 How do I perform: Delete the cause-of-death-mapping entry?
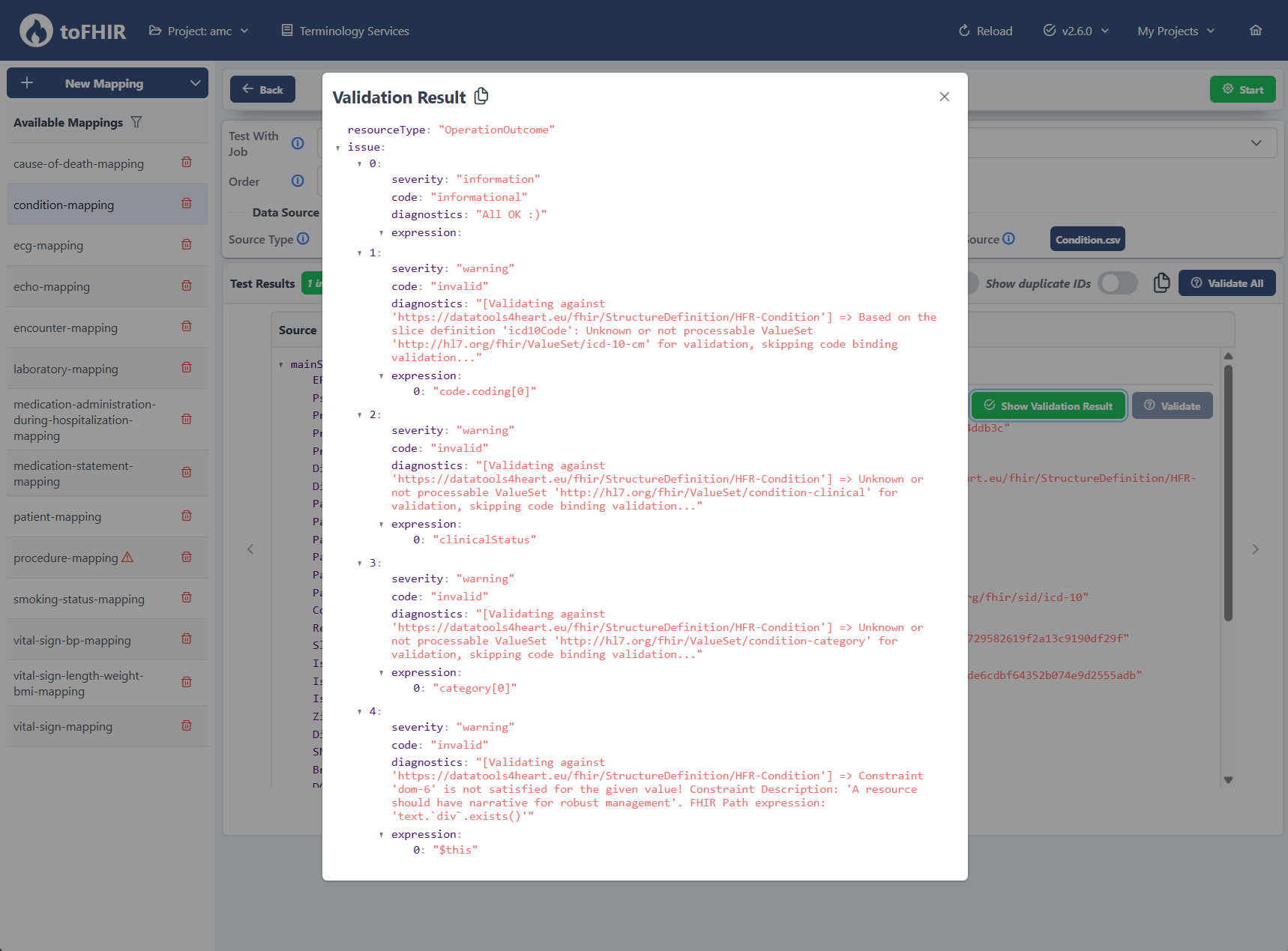click(x=187, y=163)
